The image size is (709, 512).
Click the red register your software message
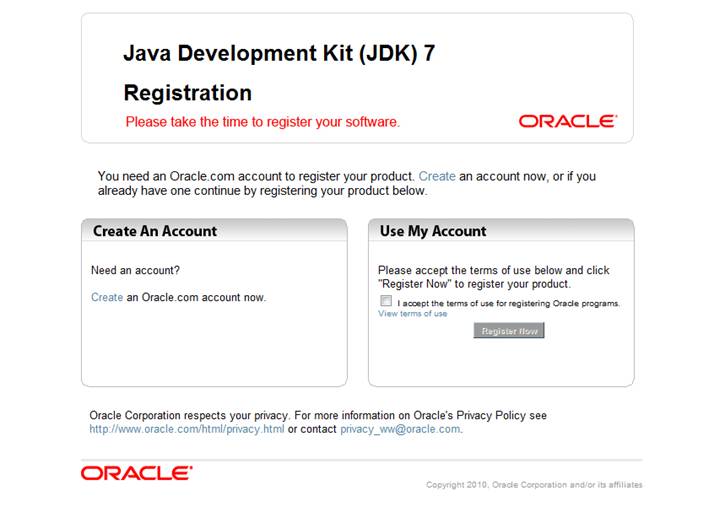pyautogui.click(x=262, y=122)
